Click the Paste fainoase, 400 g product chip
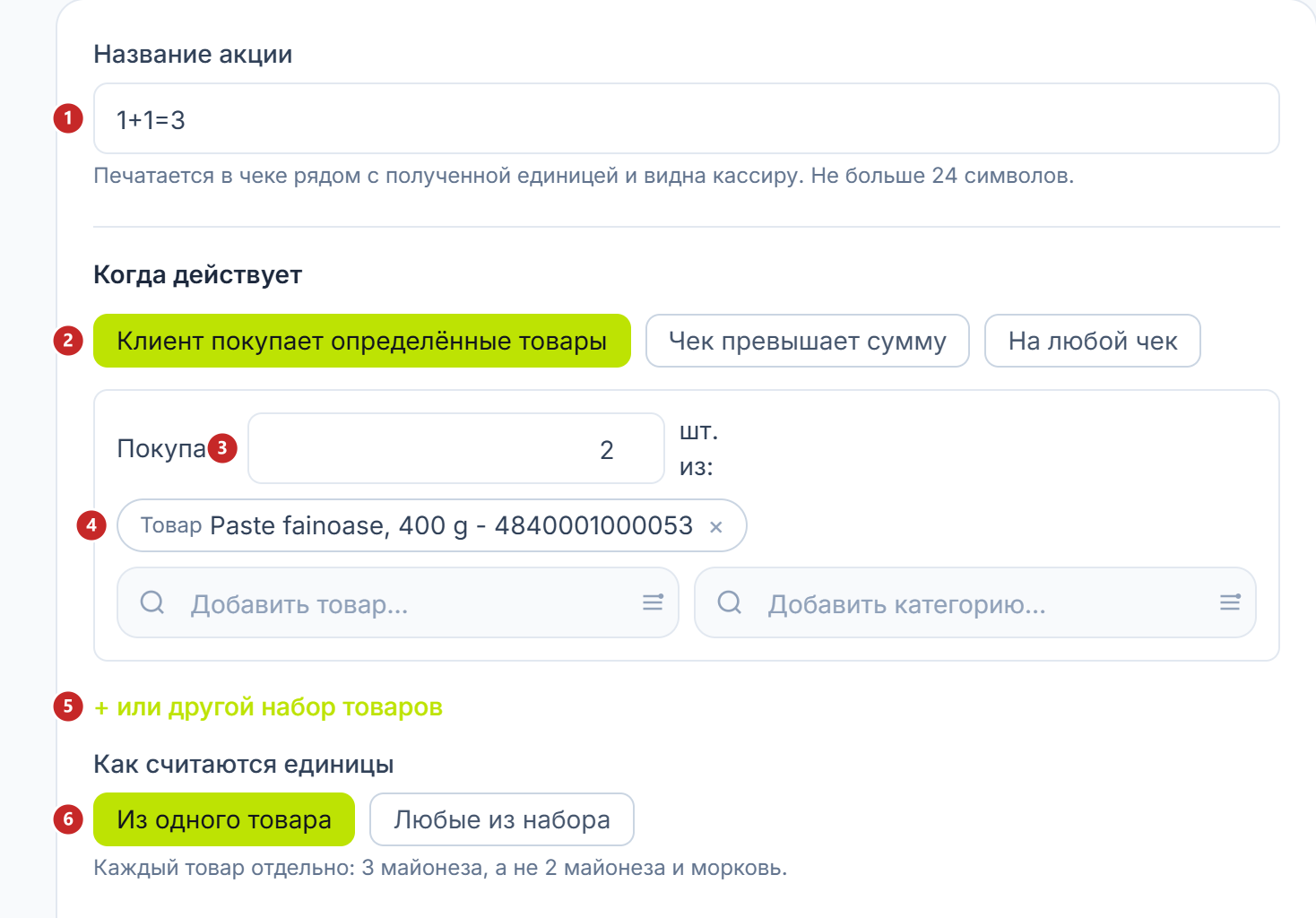Screen dimensions: 1316x918 [x=431, y=525]
